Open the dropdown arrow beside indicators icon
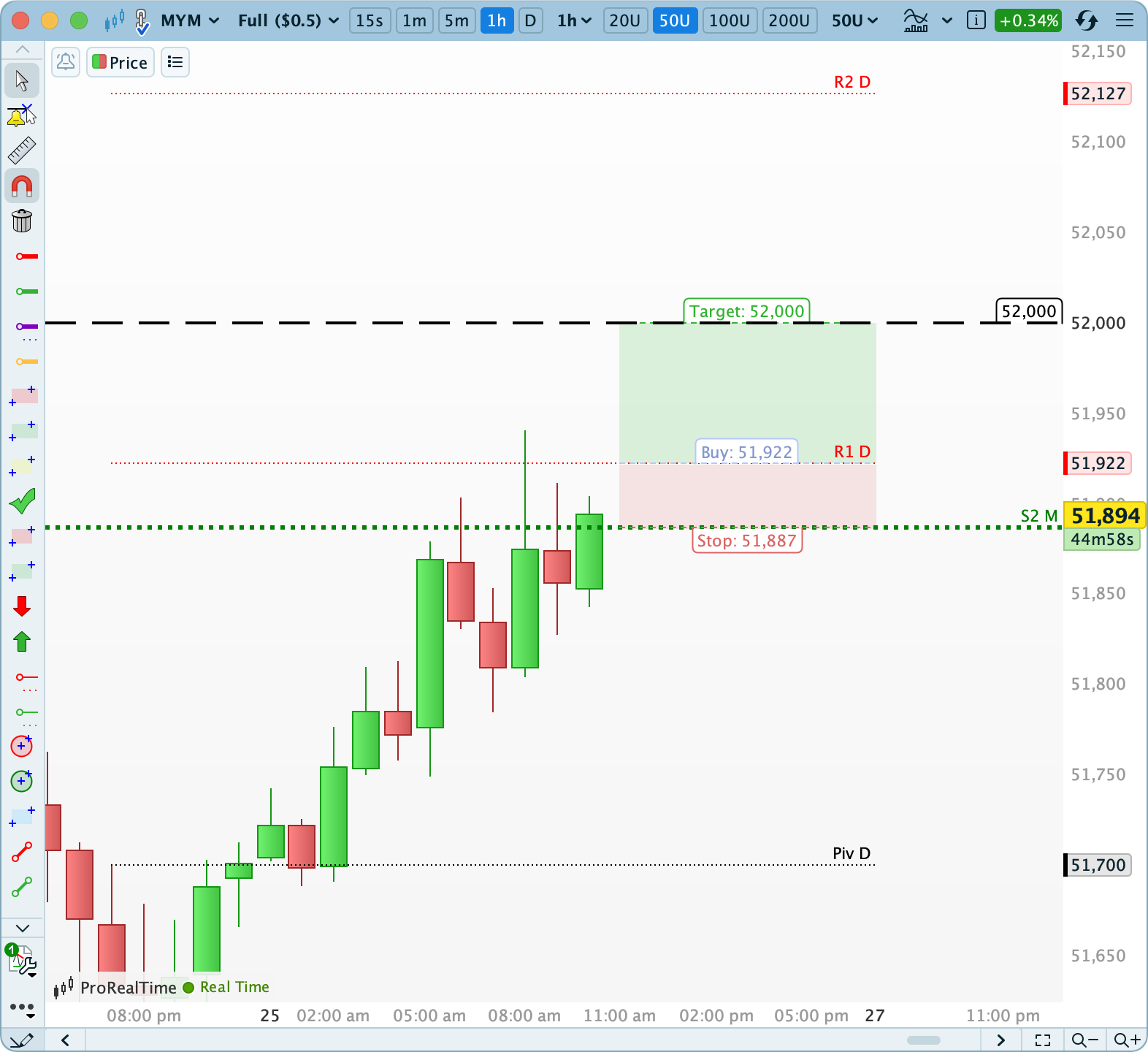1148x1052 pixels. tap(947, 20)
